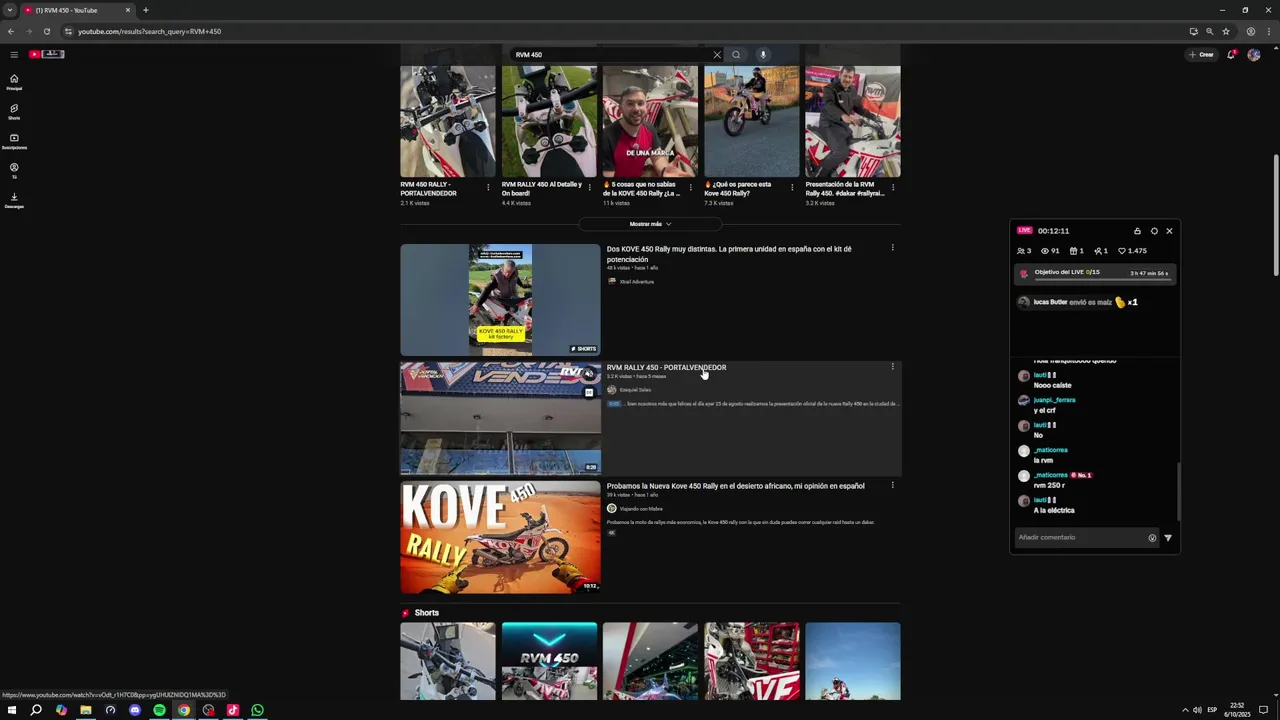Viewport: 1280px width, 720px height.
Task: Click inside the YouTube search box
Action: (x=610, y=55)
